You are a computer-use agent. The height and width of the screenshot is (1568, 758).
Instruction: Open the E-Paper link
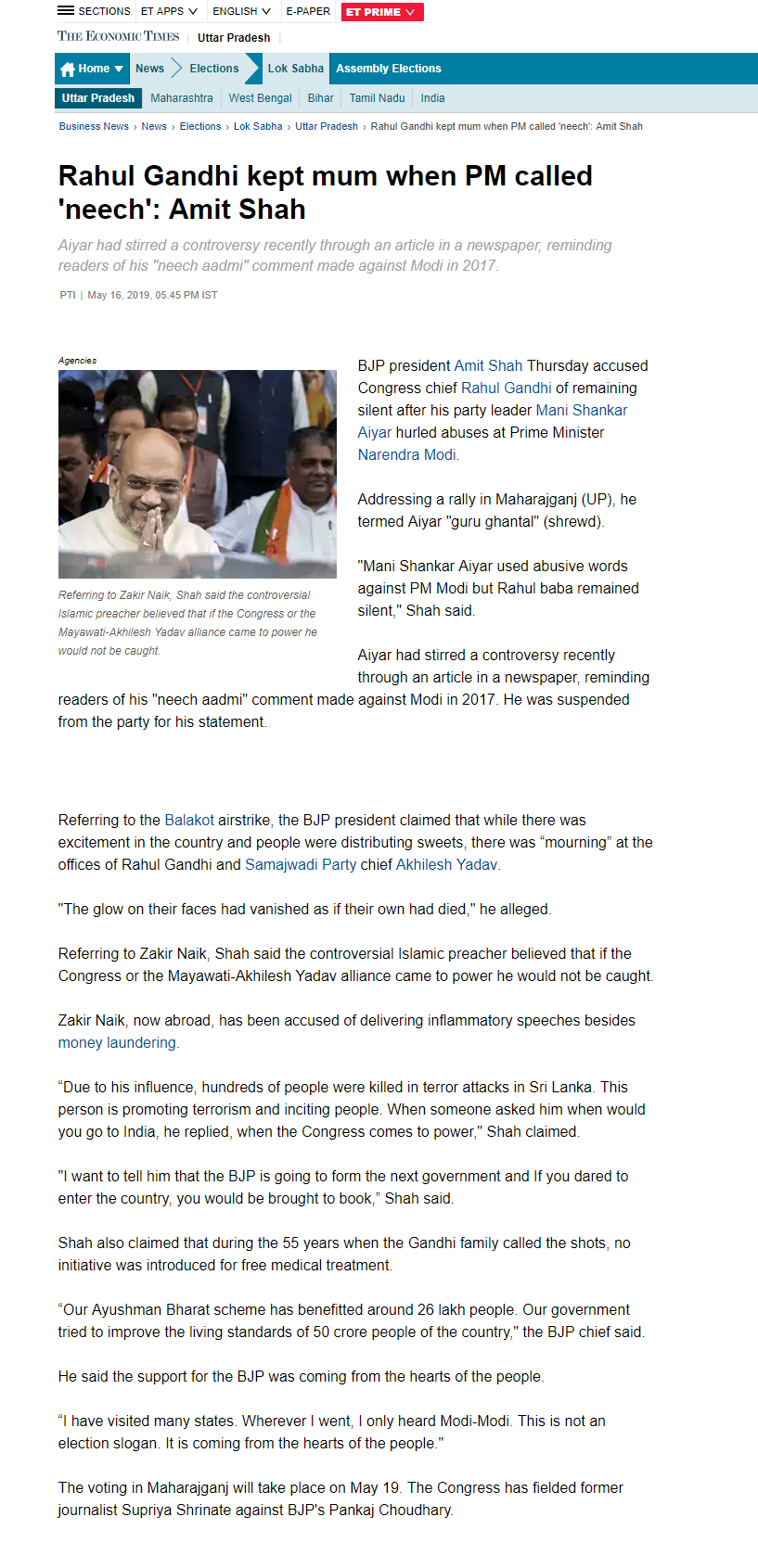point(308,11)
